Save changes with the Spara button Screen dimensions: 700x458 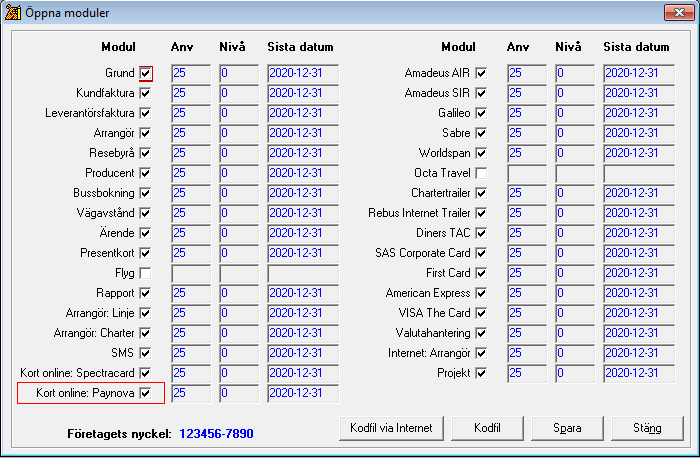[567, 428]
